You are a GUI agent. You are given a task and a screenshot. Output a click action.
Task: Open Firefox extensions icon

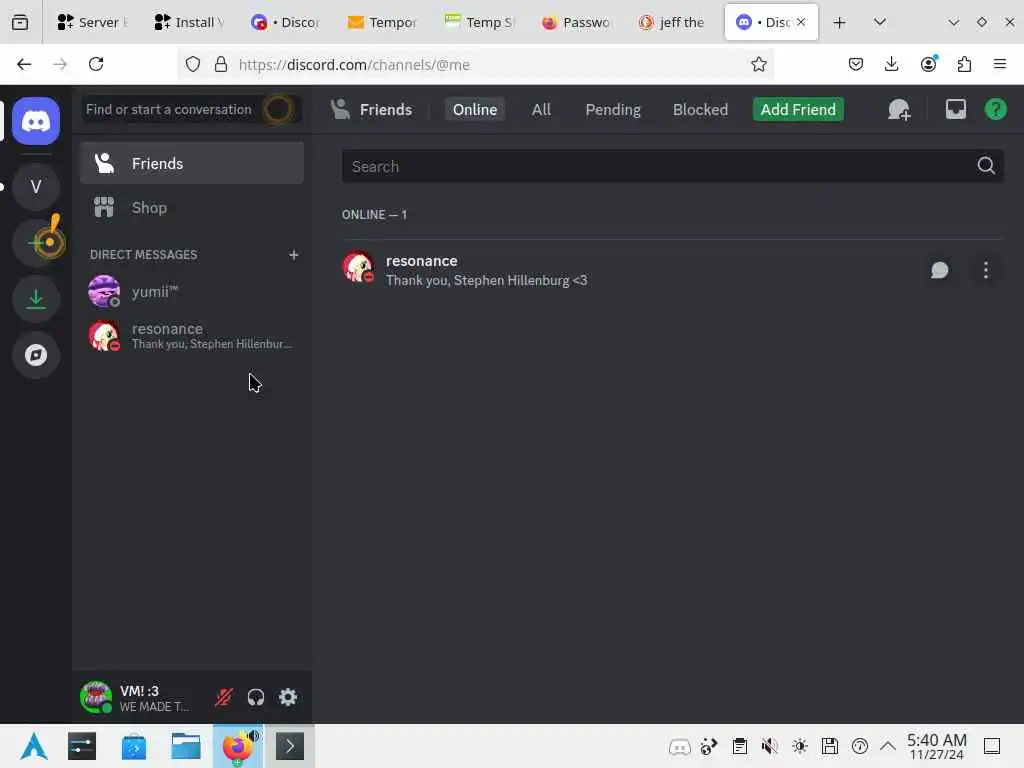click(964, 64)
